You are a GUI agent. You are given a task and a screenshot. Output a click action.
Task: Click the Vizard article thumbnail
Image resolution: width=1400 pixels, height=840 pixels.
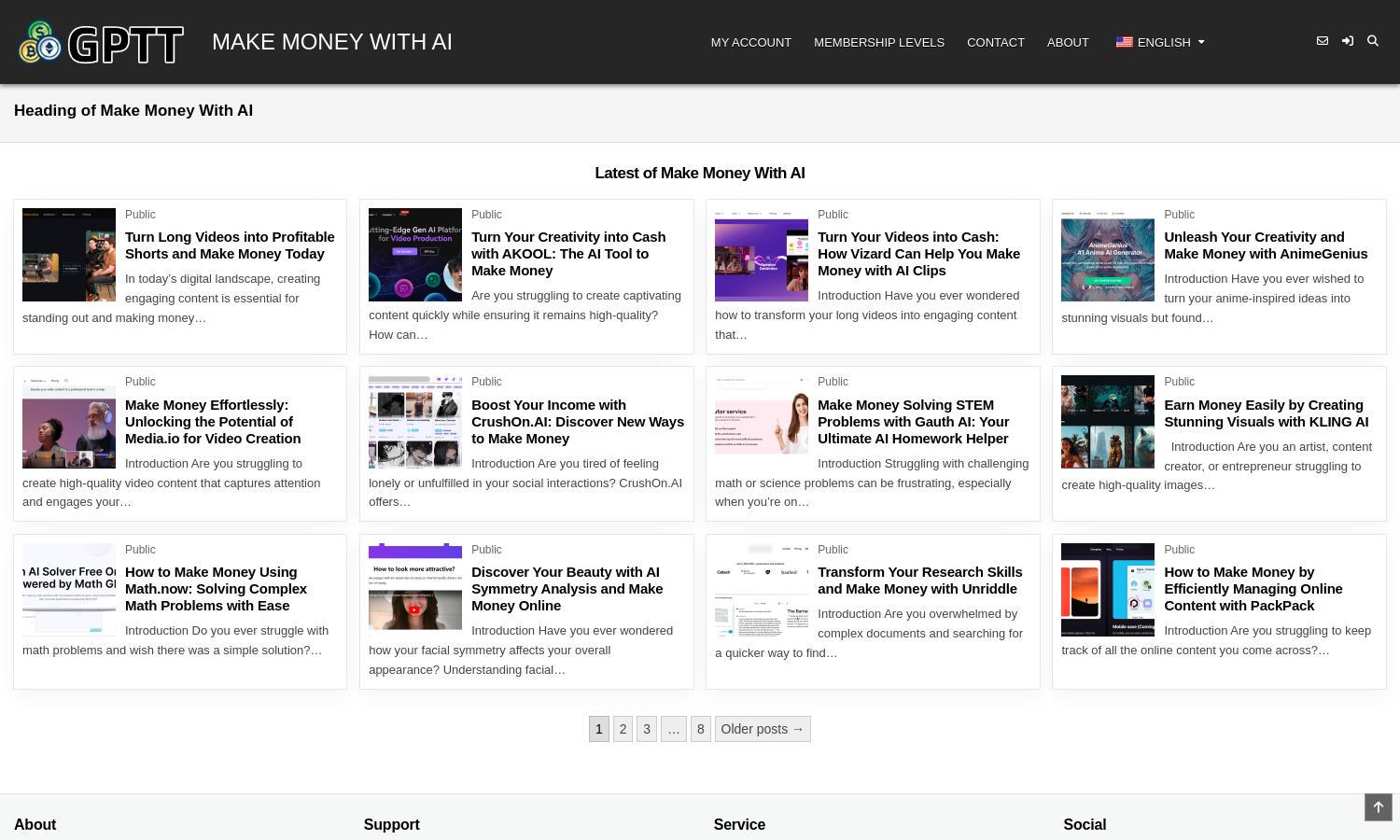(x=762, y=255)
